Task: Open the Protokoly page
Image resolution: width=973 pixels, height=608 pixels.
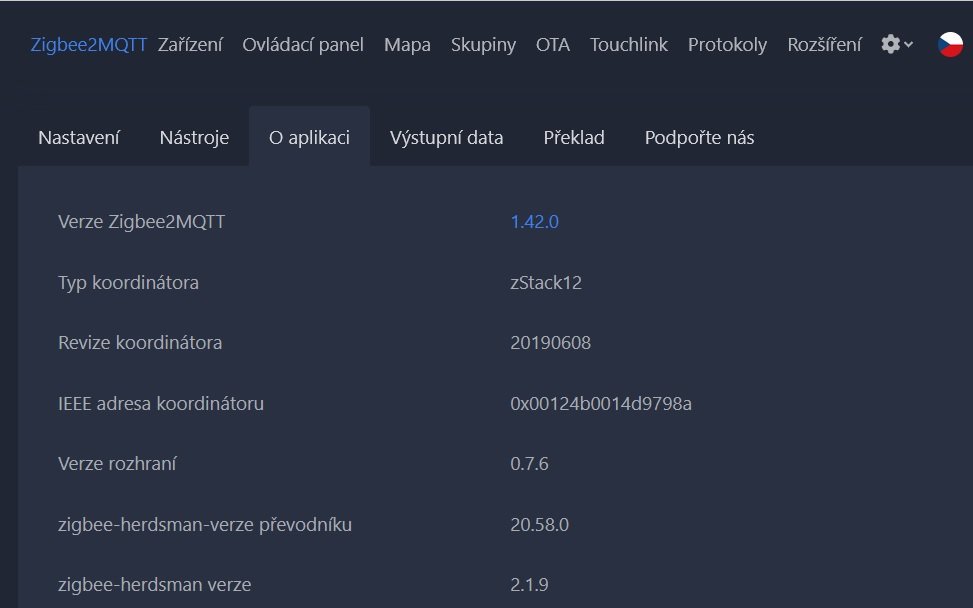Action: (x=727, y=45)
